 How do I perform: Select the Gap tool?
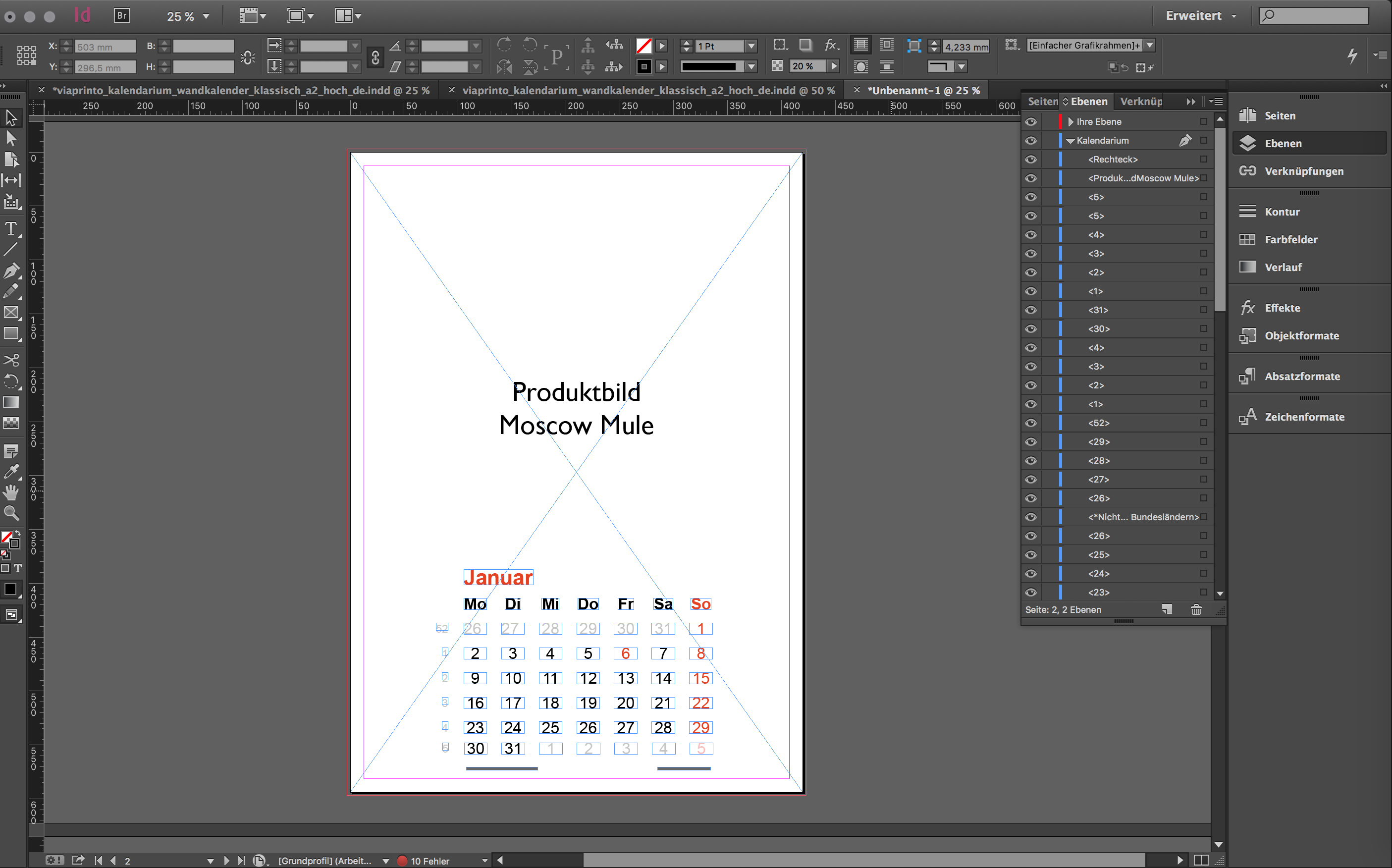(x=11, y=180)
